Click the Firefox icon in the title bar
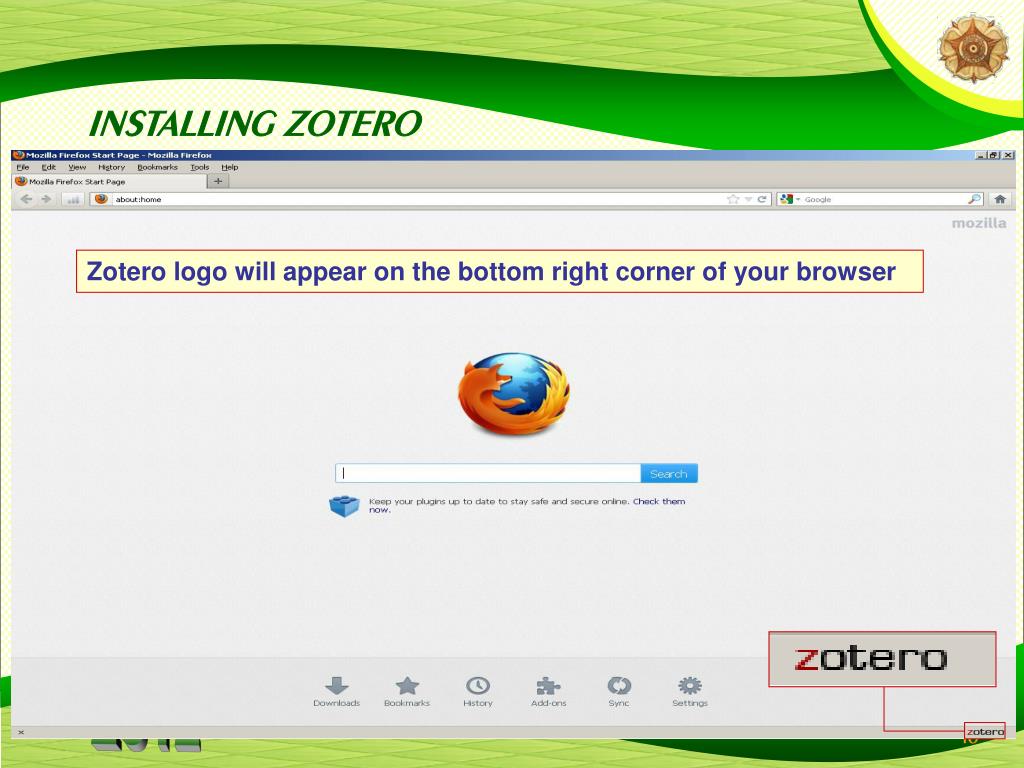This screenshot has width=1024, height=768. (18, 155)
